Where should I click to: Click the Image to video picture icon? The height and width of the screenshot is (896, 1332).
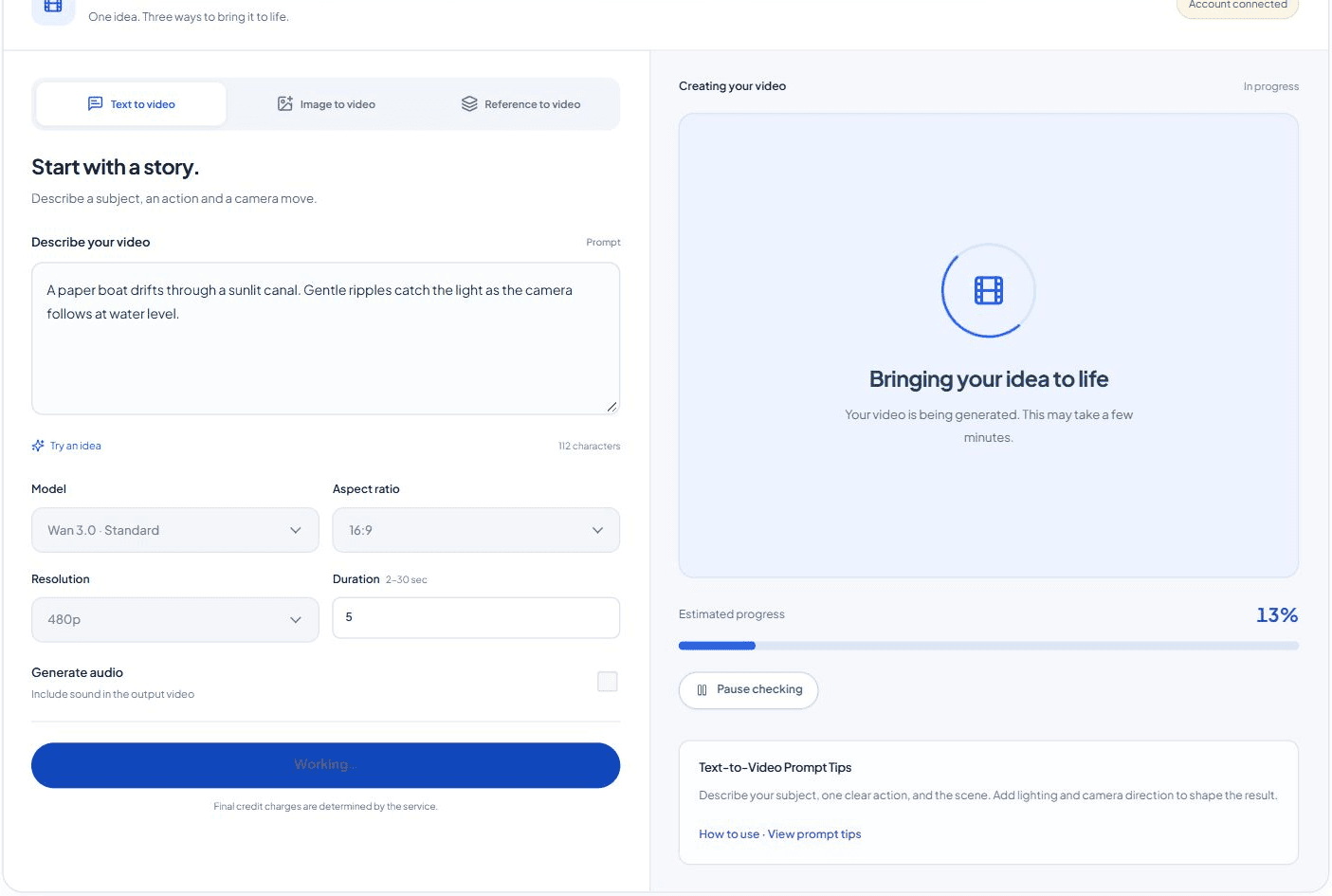284,103
